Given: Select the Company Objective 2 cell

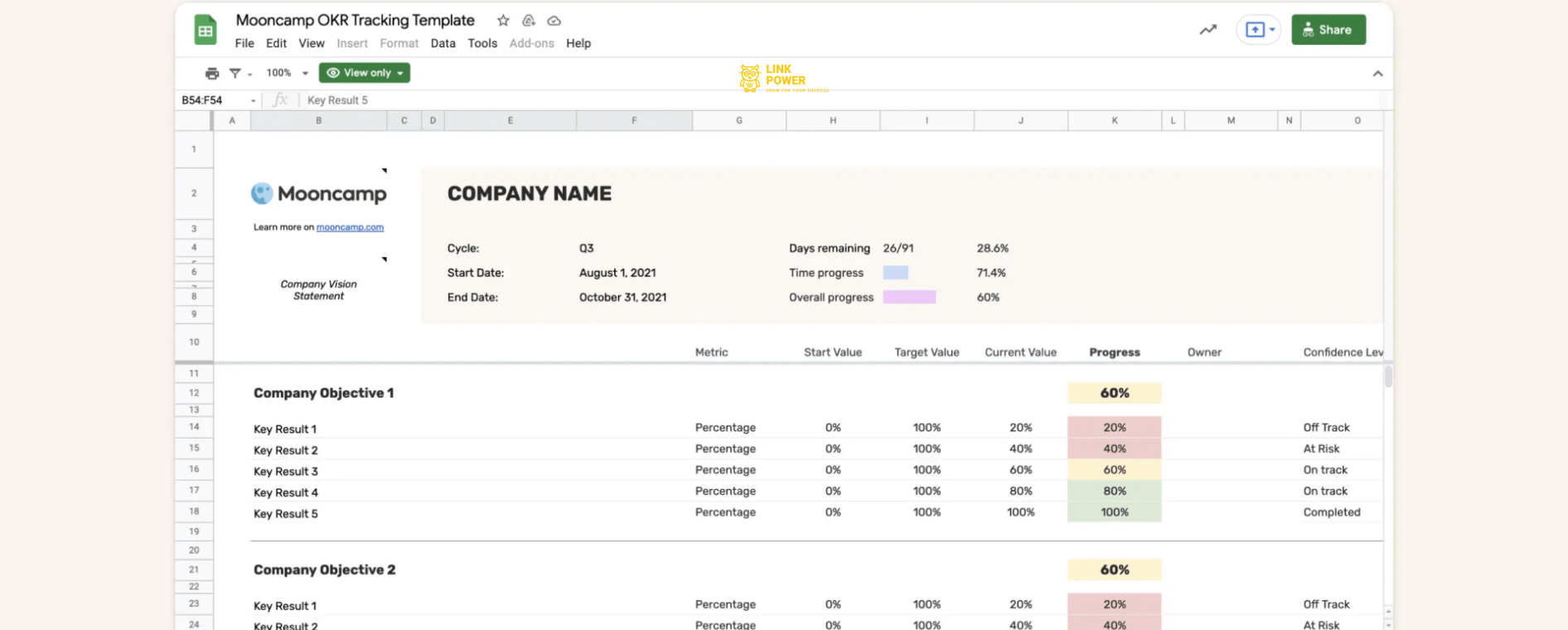Looking at the screenshot, I should (x=325, y=569).
